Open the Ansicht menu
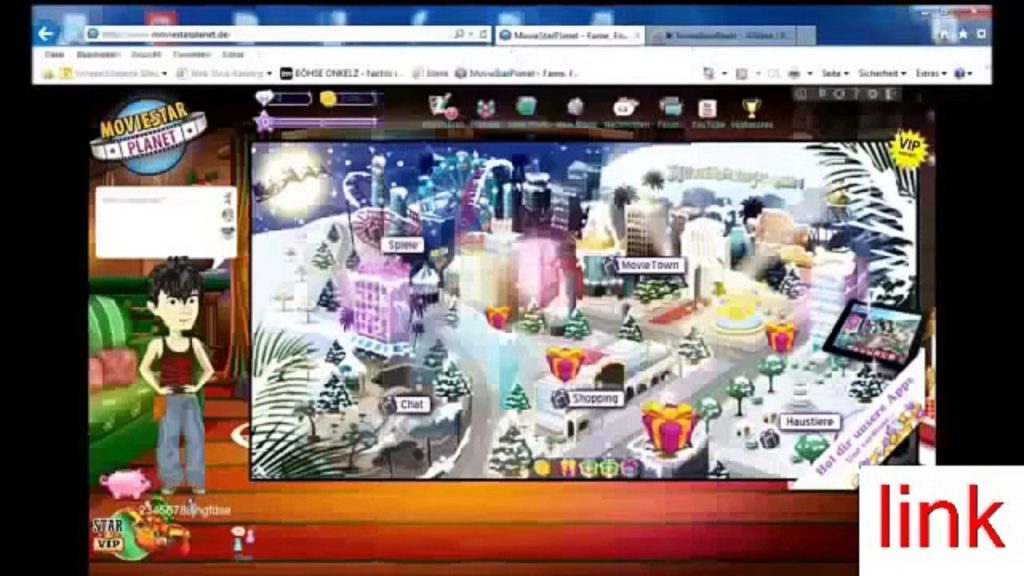 [146, 55]
